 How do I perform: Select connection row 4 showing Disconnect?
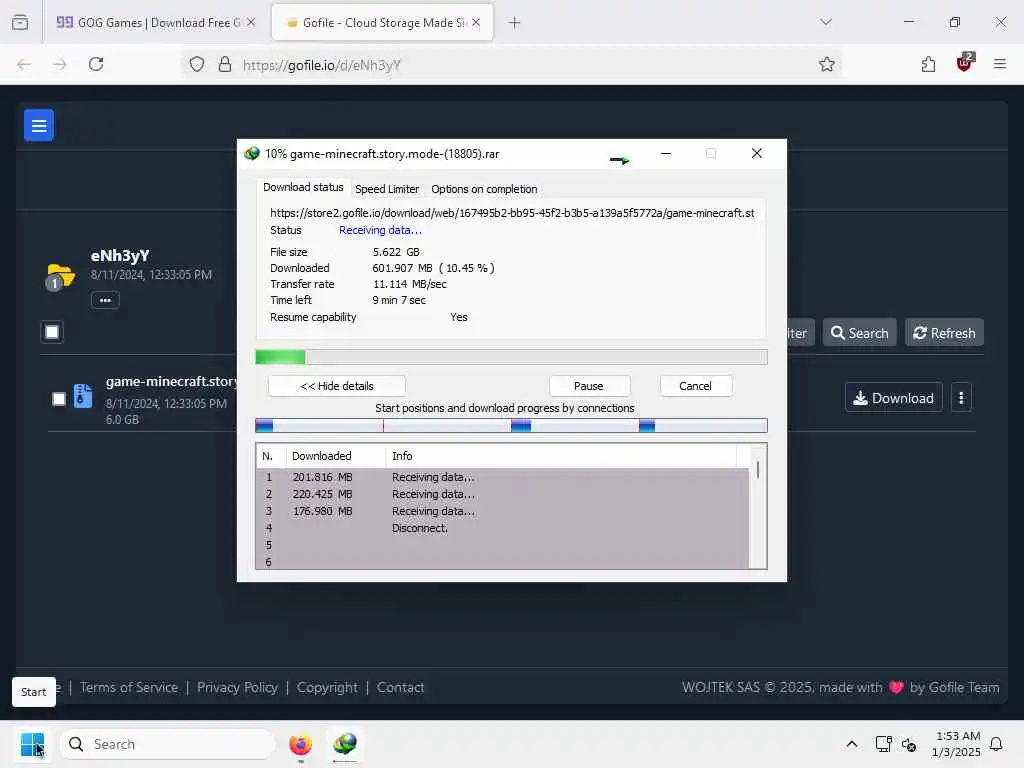point(502,528)
